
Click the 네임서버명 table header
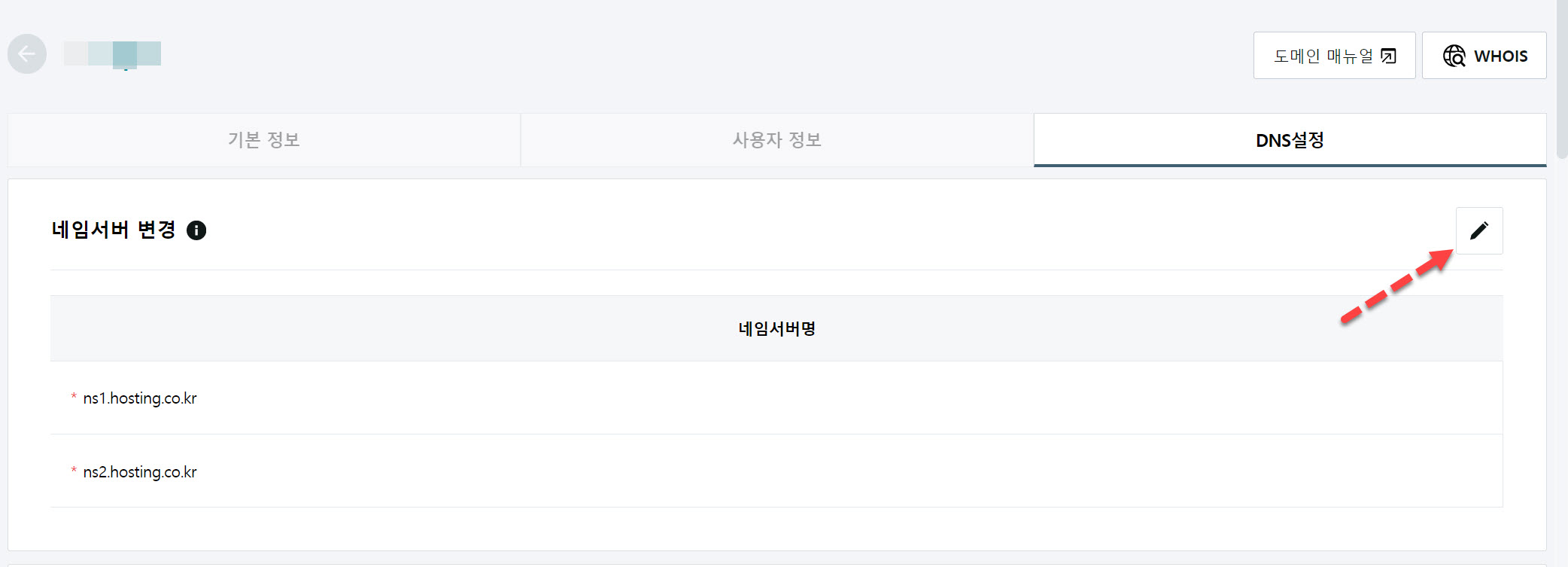775,328
